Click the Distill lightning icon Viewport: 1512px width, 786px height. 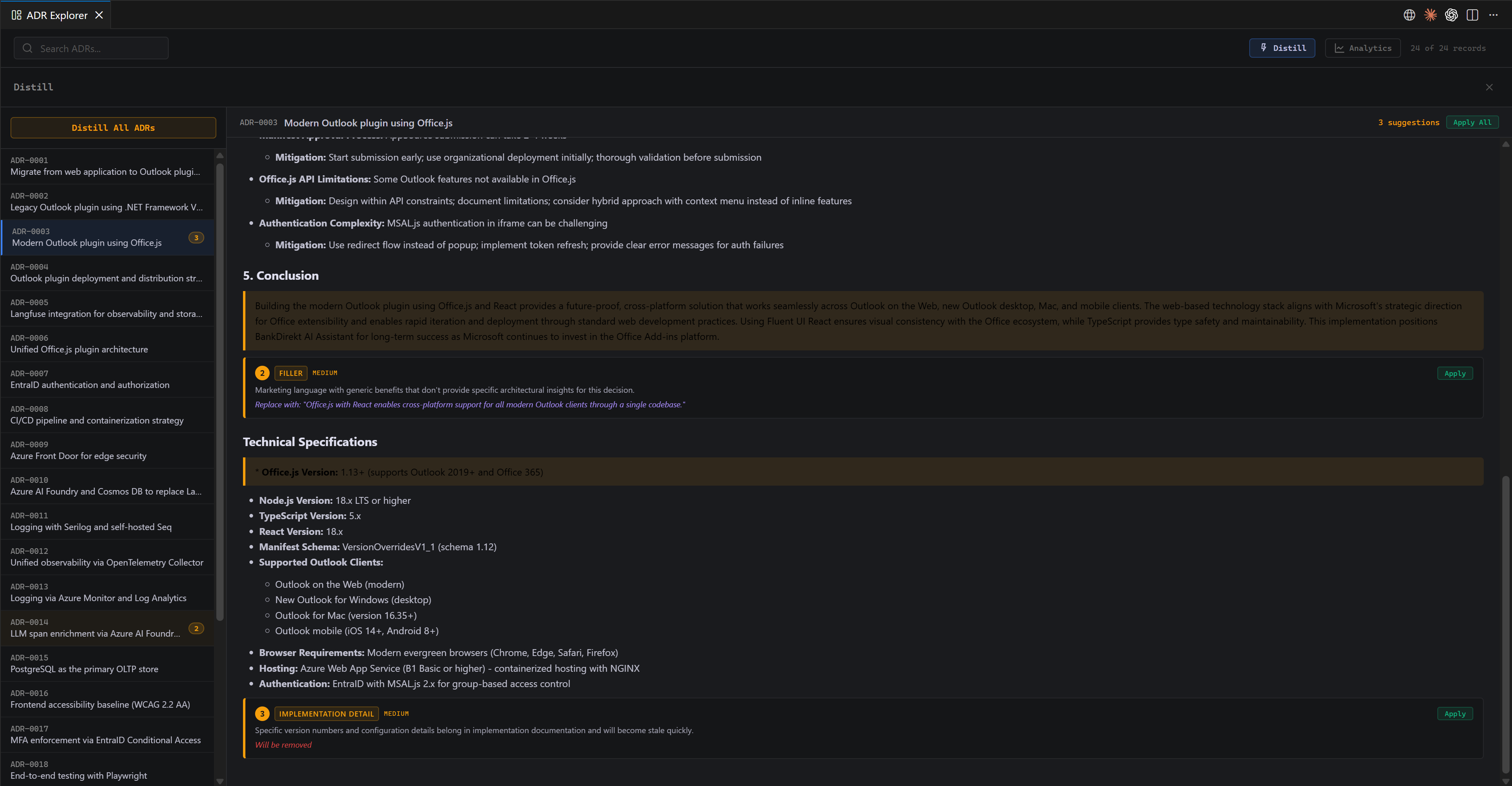(1263, 48)
